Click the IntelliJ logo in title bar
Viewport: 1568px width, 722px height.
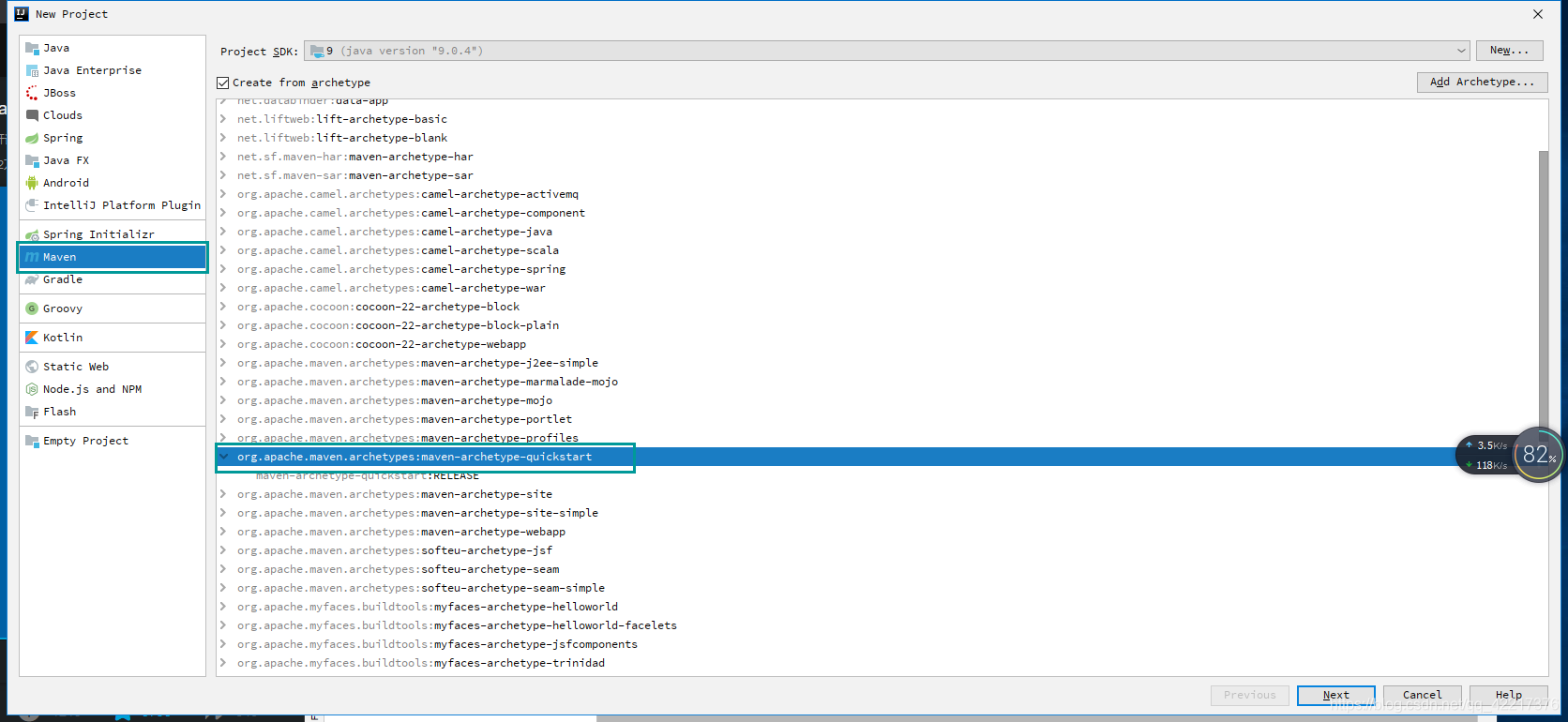click(22, 14)
